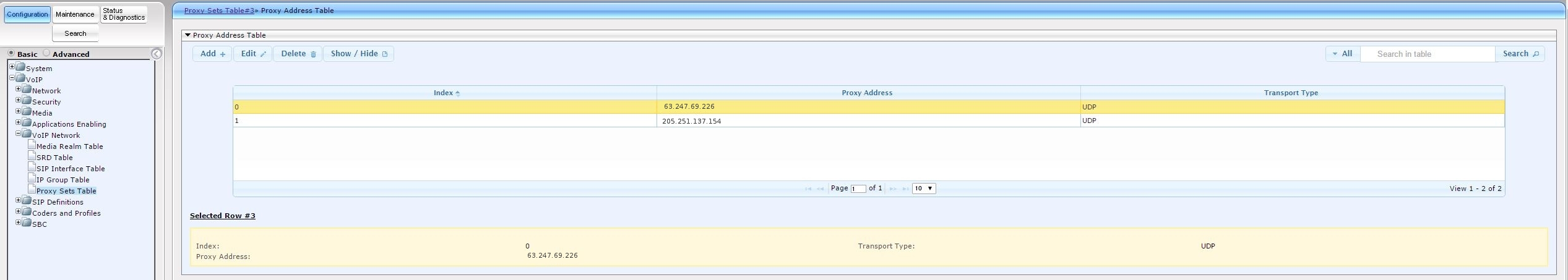Select the Advanced view radio button
The image size is (1568, 280).
point(46,53)
